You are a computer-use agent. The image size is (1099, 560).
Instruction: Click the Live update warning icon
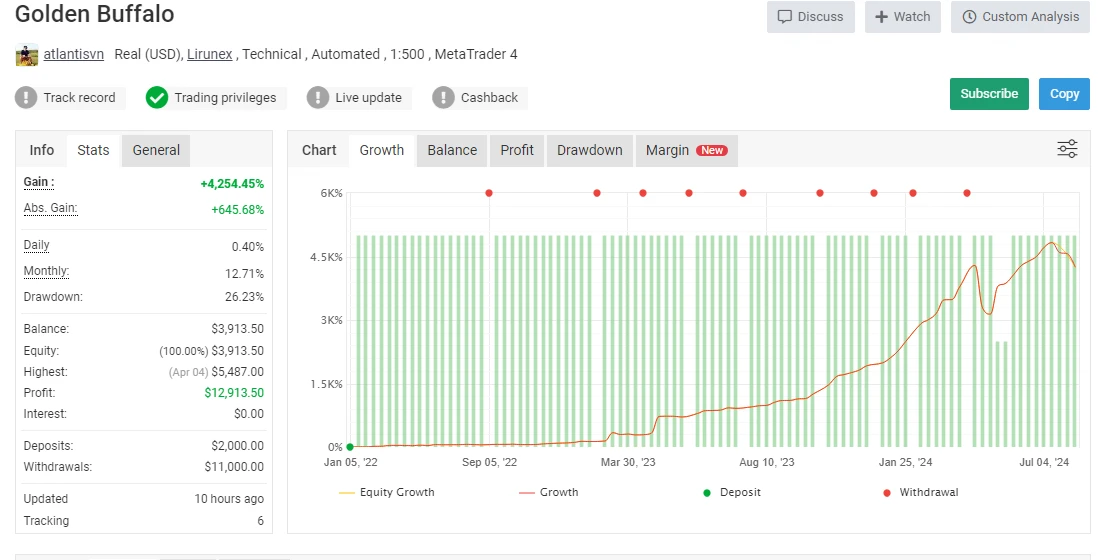click(318, 98)
